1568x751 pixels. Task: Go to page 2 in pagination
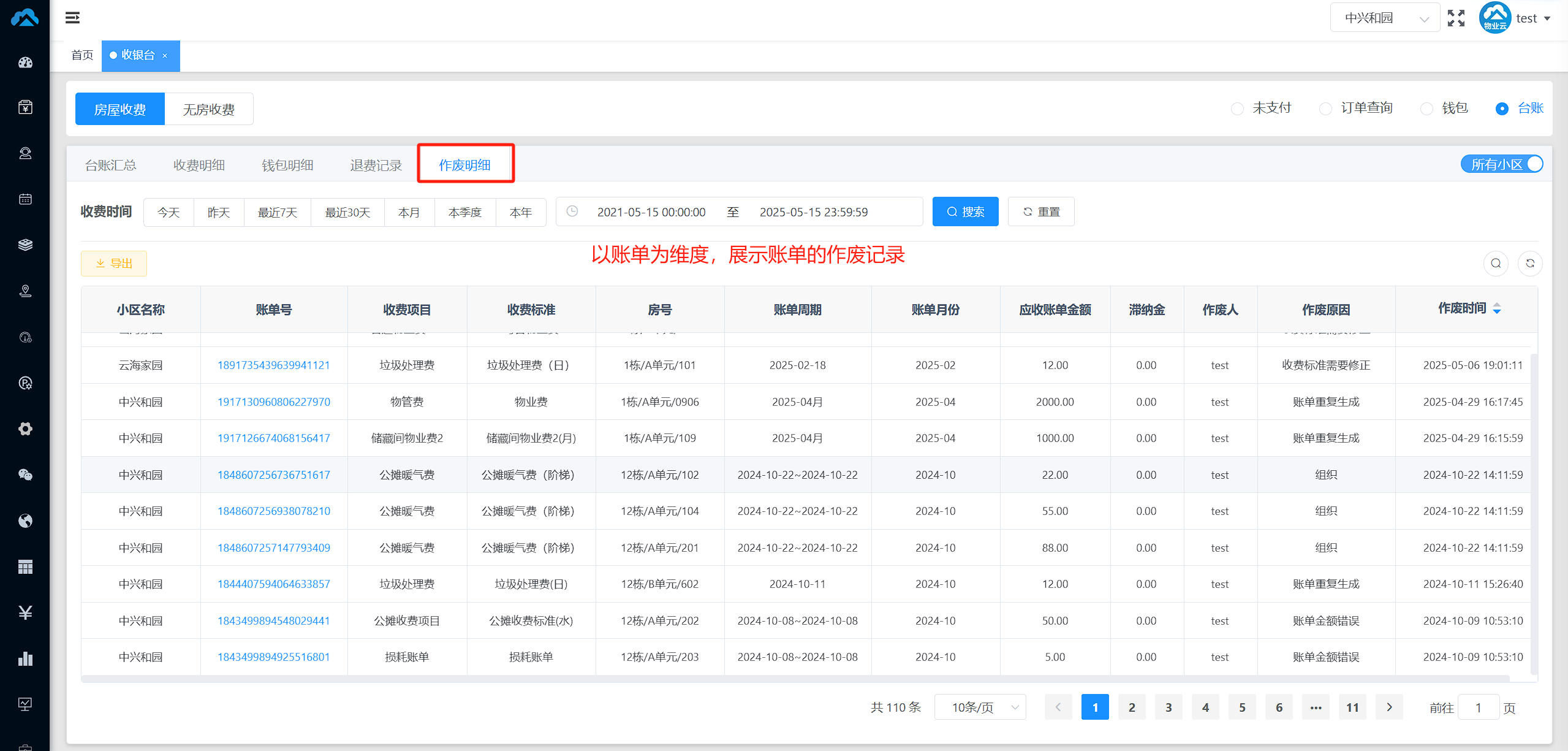1132,707
